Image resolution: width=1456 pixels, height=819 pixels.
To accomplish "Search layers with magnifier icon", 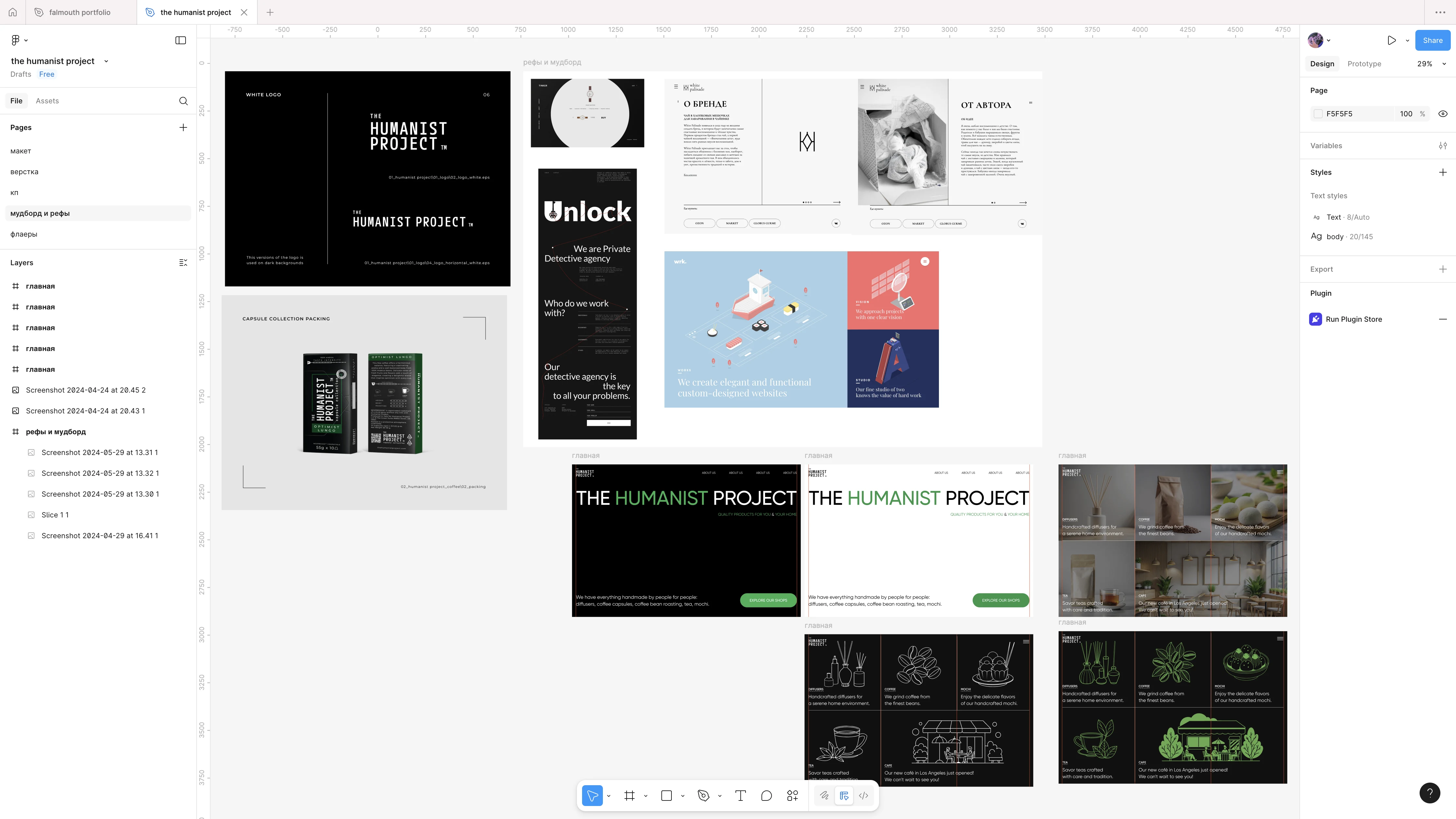I will [183, 101].
